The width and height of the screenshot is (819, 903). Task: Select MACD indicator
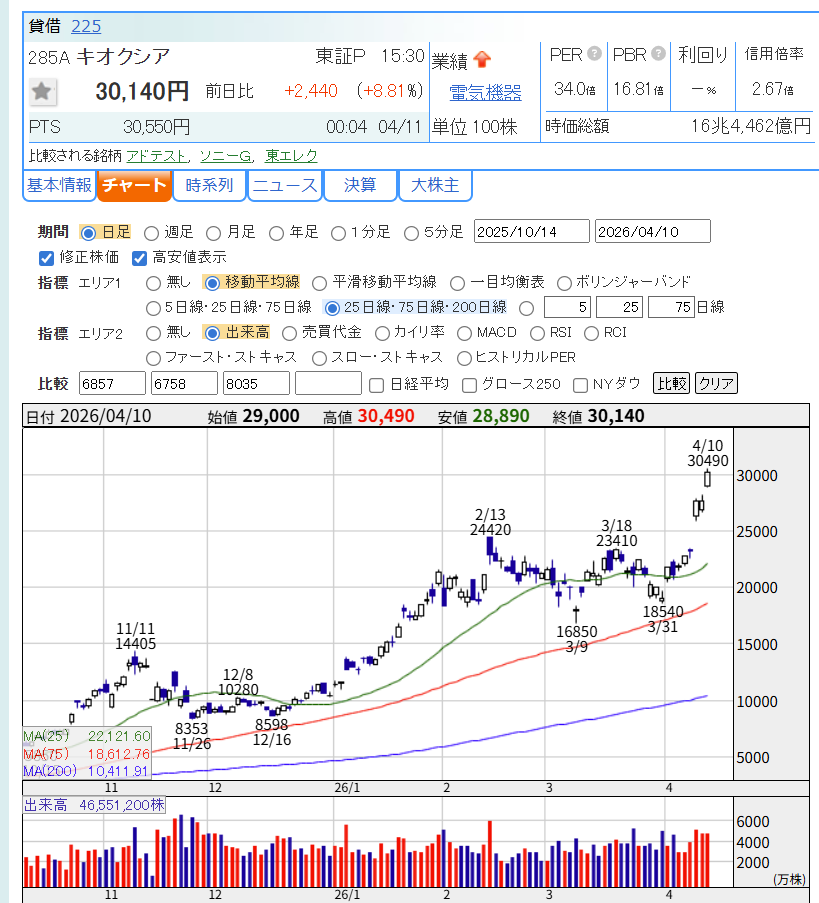[x=464, y=333]
